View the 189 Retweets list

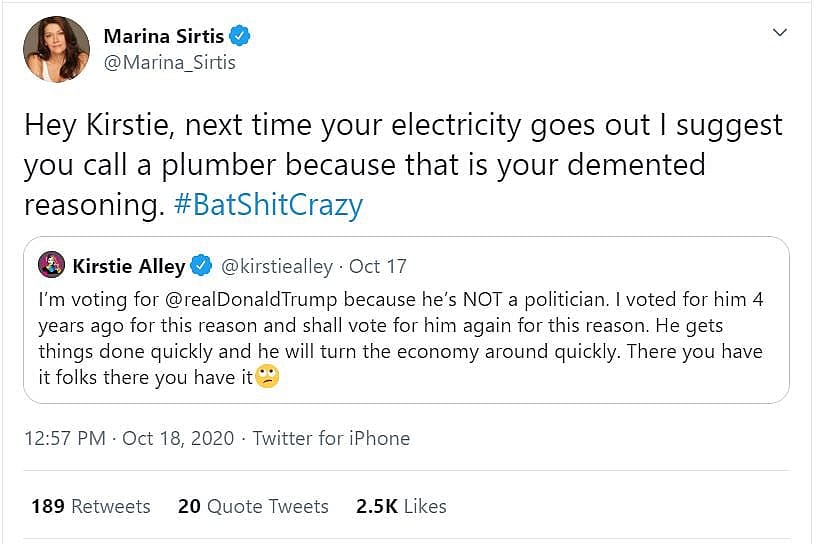pyautogui.click(x=90, y=506)
